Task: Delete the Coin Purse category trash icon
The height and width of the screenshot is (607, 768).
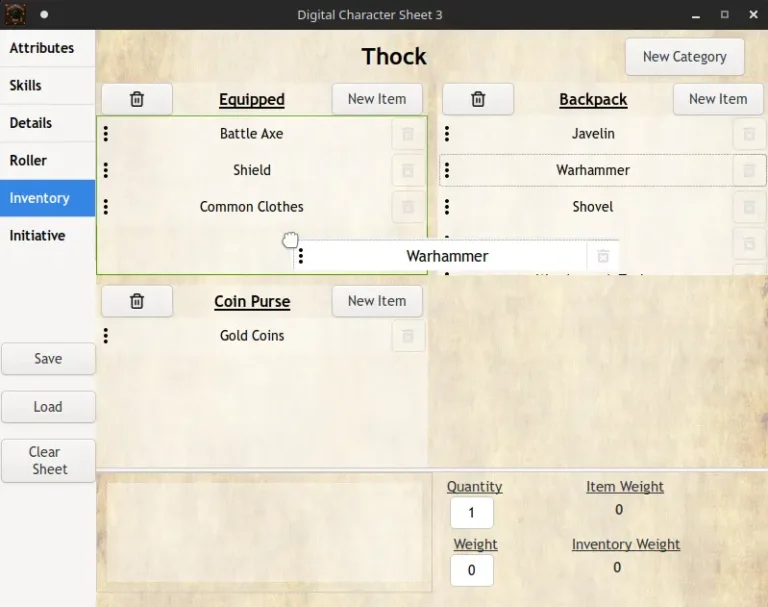Action: pyautogui.click(x=137, y=301)
